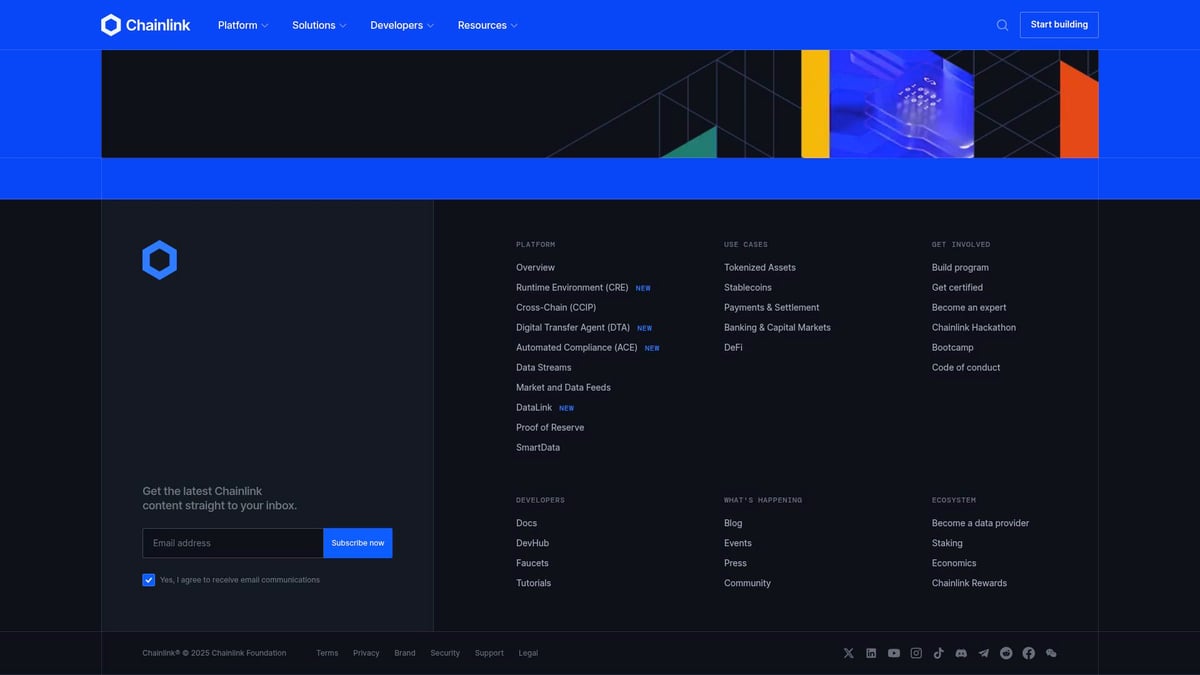Screen dimensions: 1200x675
Task: Click the TikTok footer icon
Action: [938, 653]
